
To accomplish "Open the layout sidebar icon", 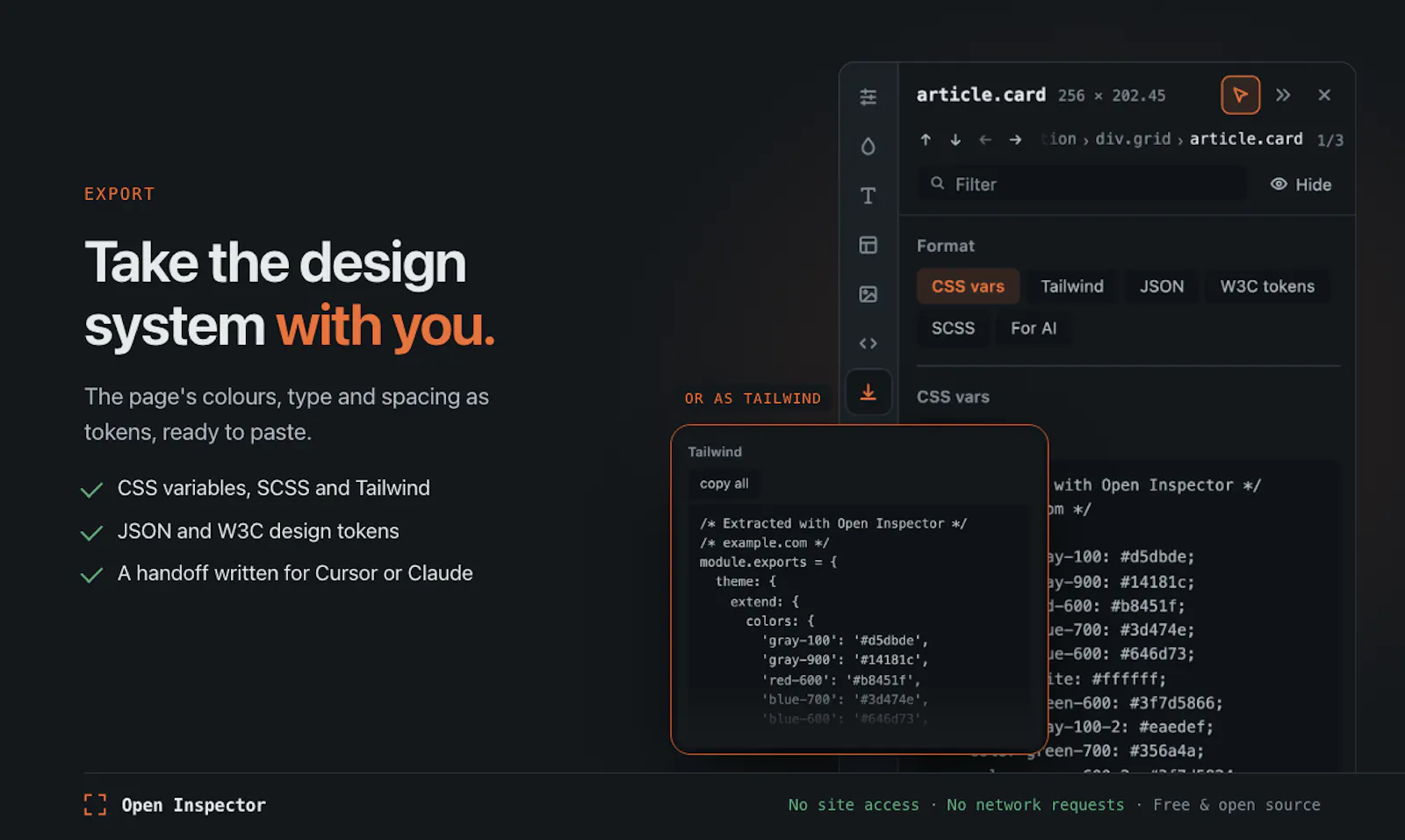I will 868,245.
